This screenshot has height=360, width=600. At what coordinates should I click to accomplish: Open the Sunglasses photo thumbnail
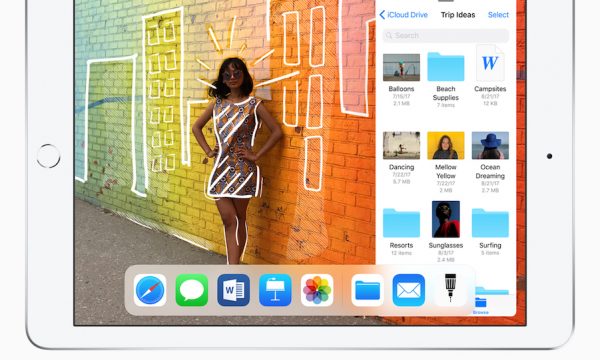446,220
